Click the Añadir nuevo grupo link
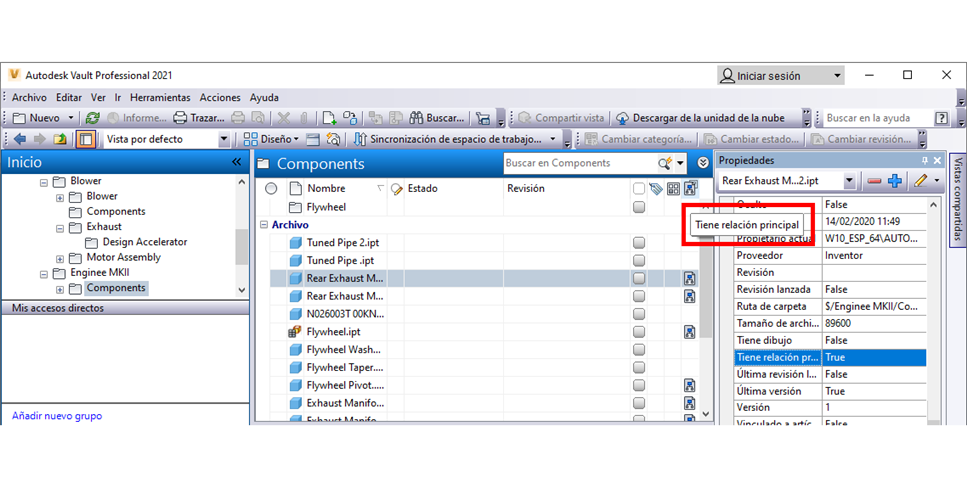967x493 pixels. [57, 416]
